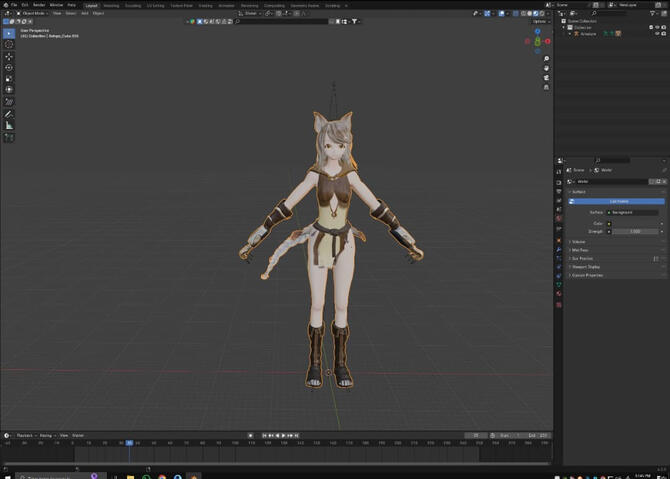Select the Measure tool
The height and width of the screenshot is (479, 670).
pos(9,126)
